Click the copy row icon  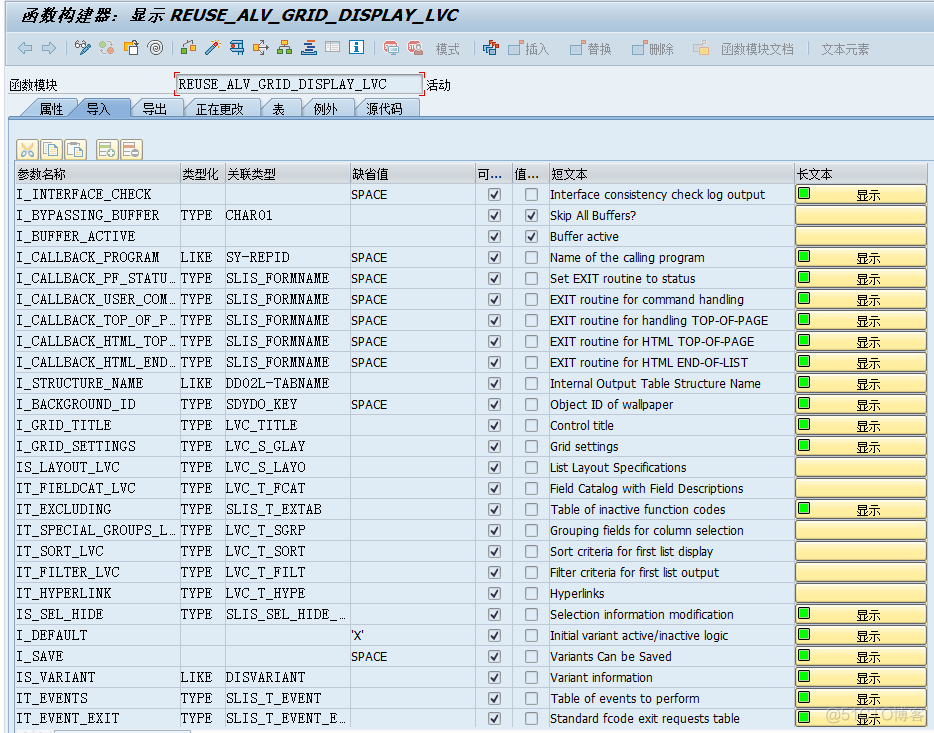[51, 149]
